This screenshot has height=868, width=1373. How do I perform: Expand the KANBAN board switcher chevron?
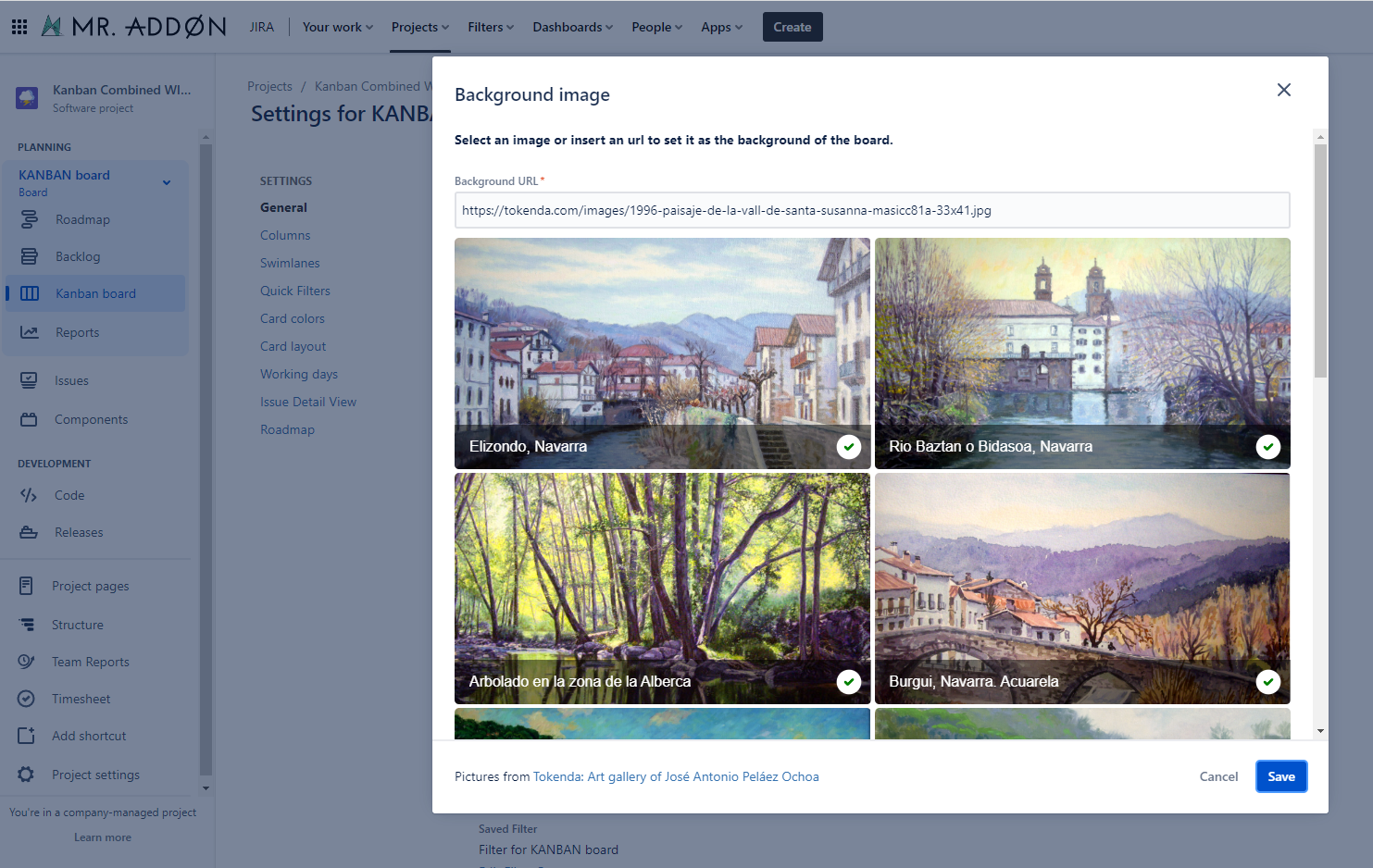(167, 182)
